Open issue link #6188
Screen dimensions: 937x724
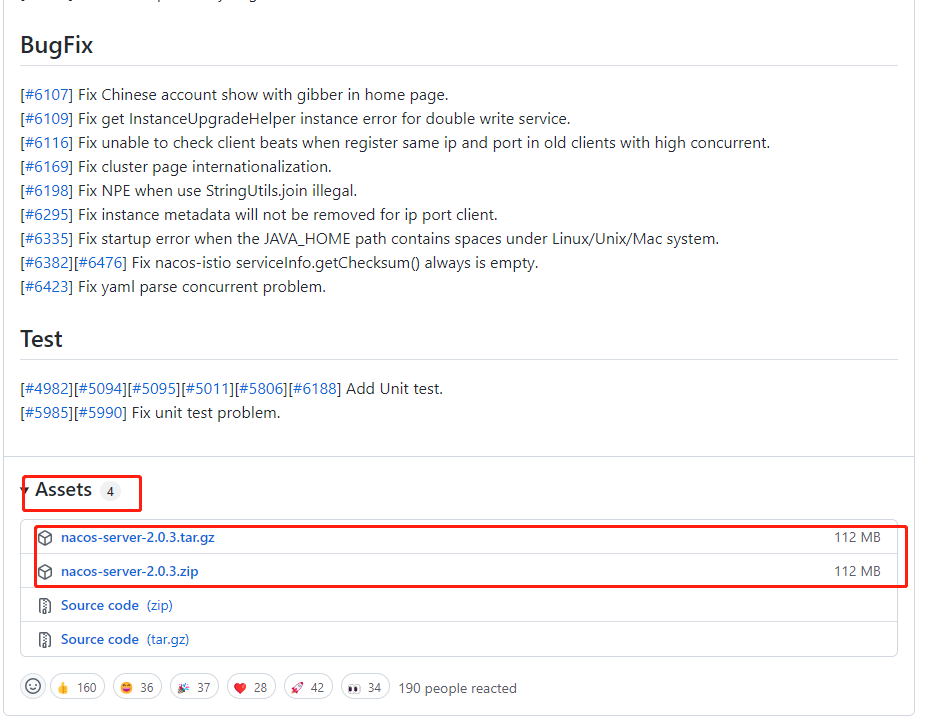[315, 389]
